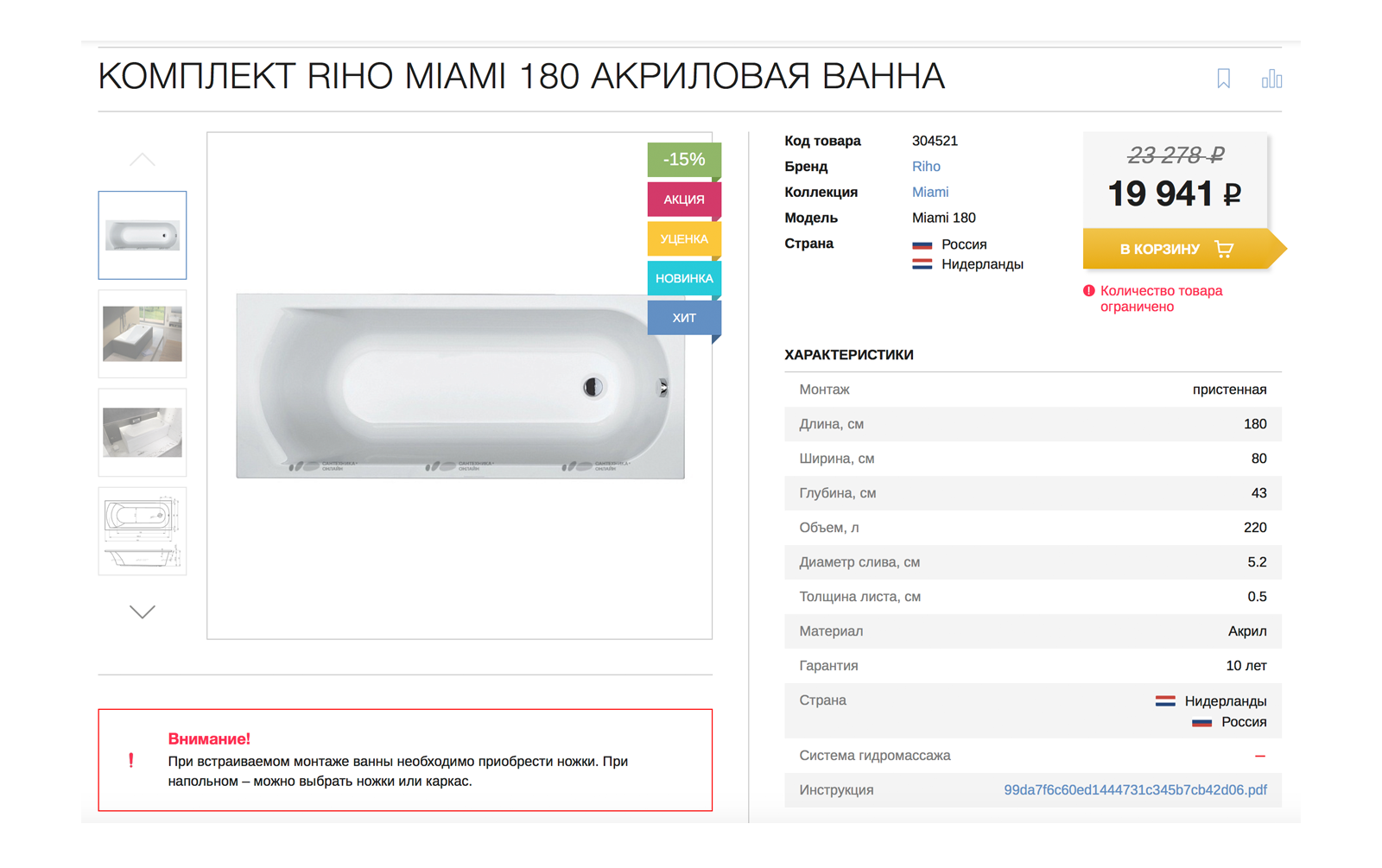The width and height of the screenshot is (1382, 868).
Task: Open the third gray bathtub thumbnail
Action: click(143, 432)
